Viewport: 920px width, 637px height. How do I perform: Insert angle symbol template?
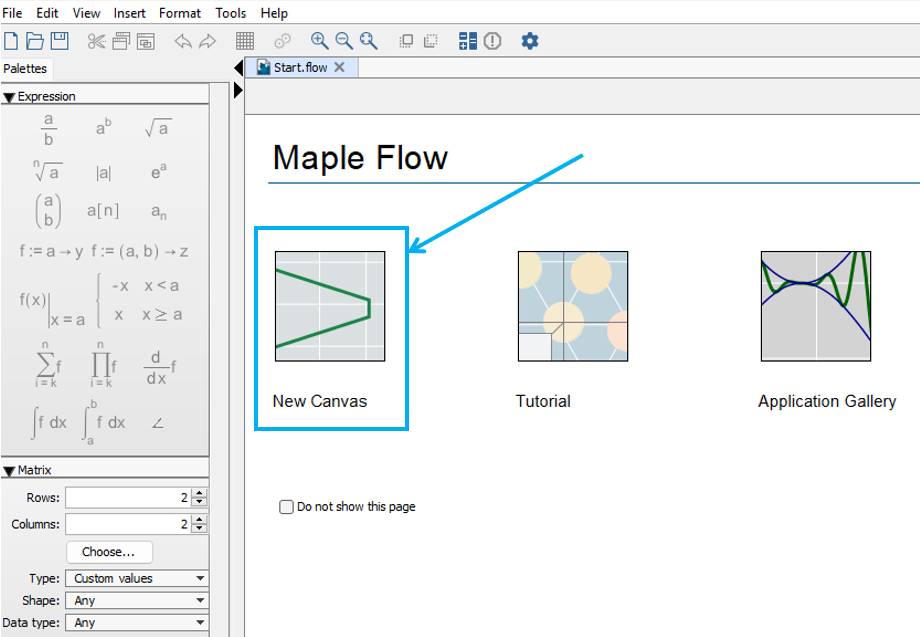(x=158, y=423)
